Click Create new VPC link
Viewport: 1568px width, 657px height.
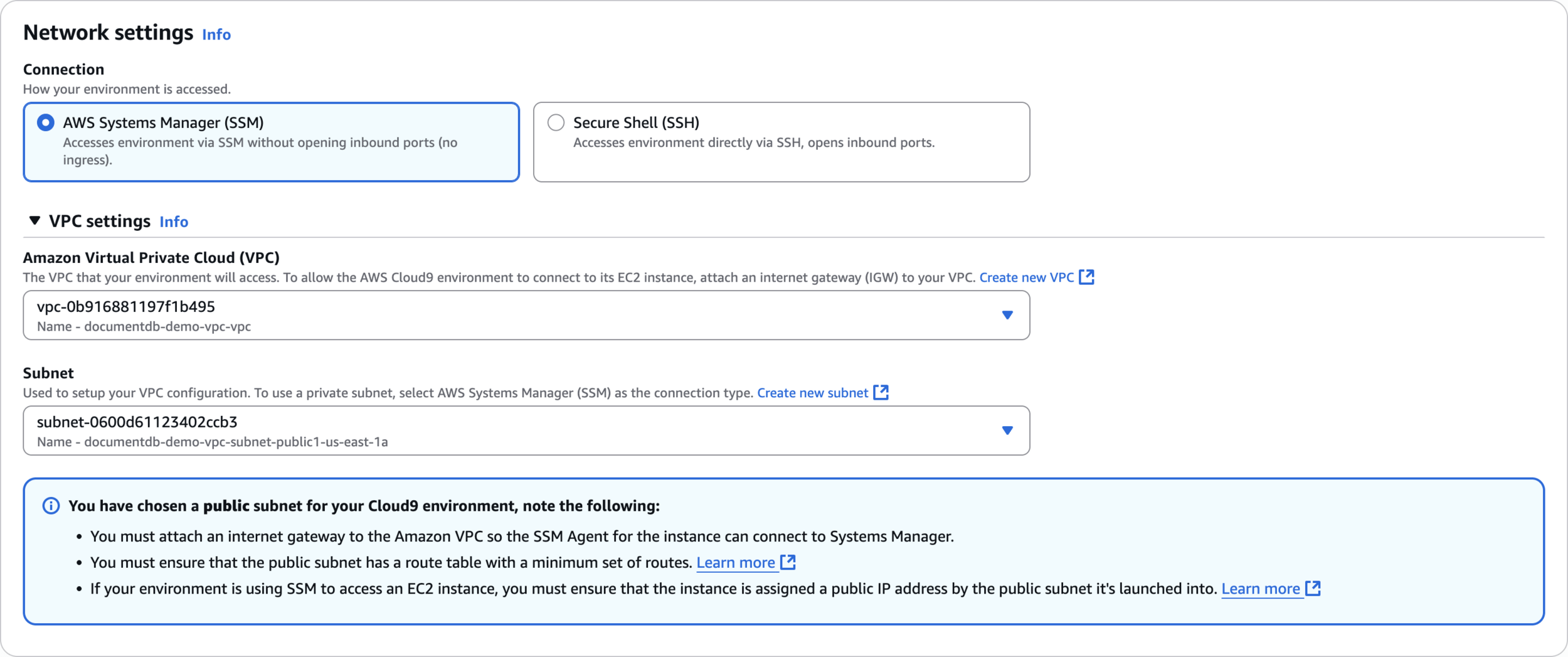point(1027,277)
